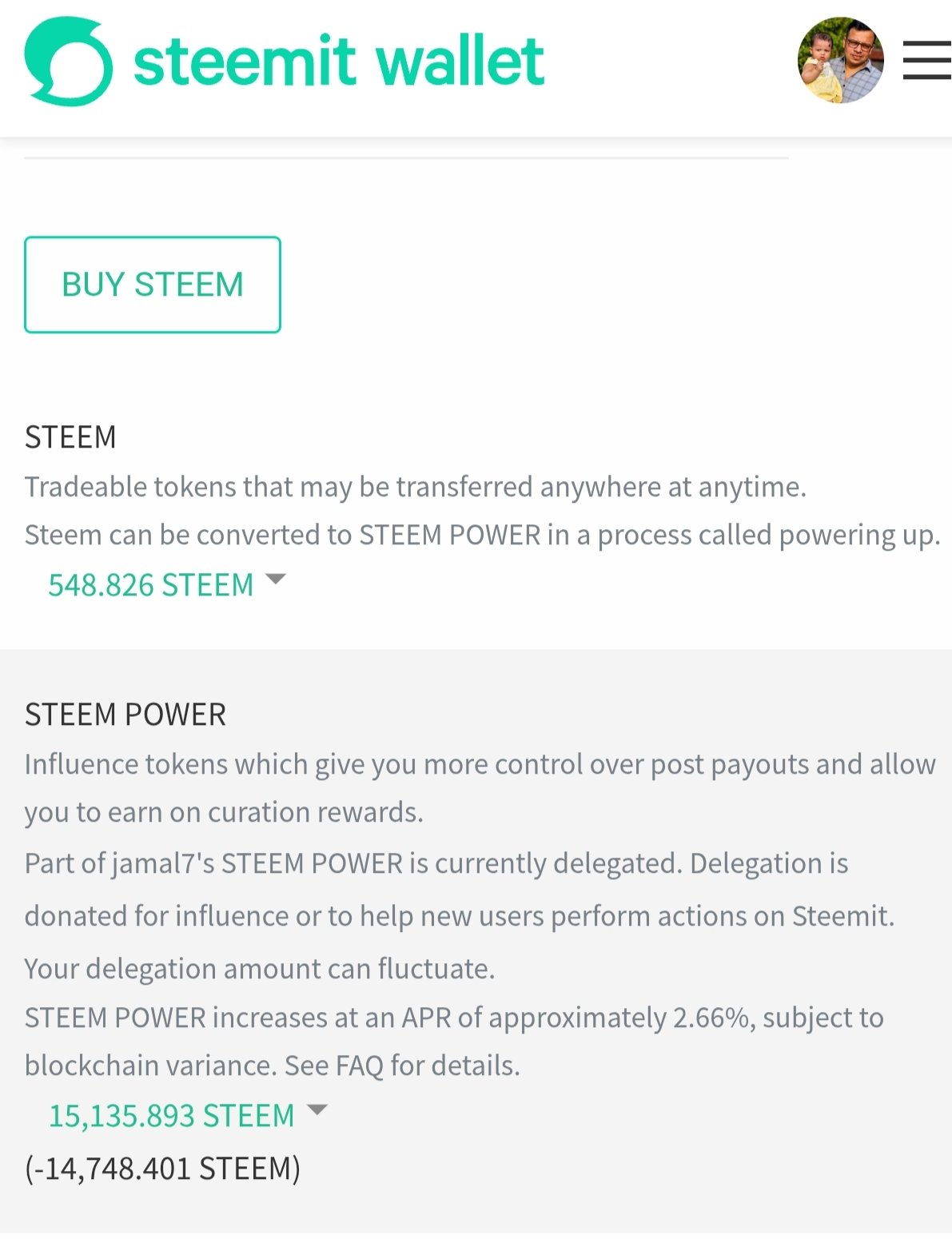Click the 'steemit wallet' wordmark

339,62
